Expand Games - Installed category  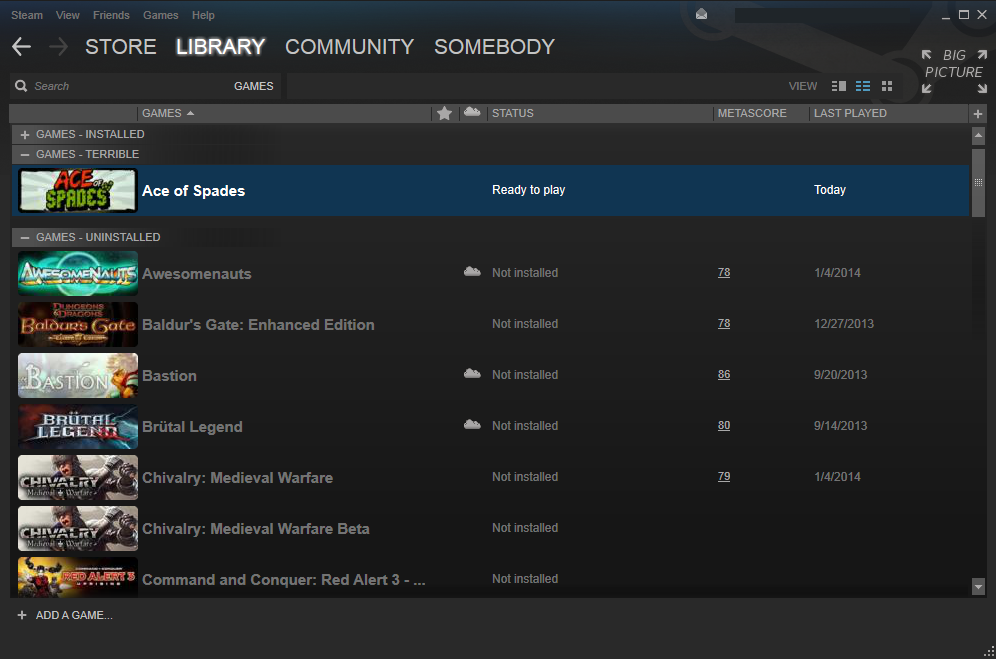(x=25, y=135)
